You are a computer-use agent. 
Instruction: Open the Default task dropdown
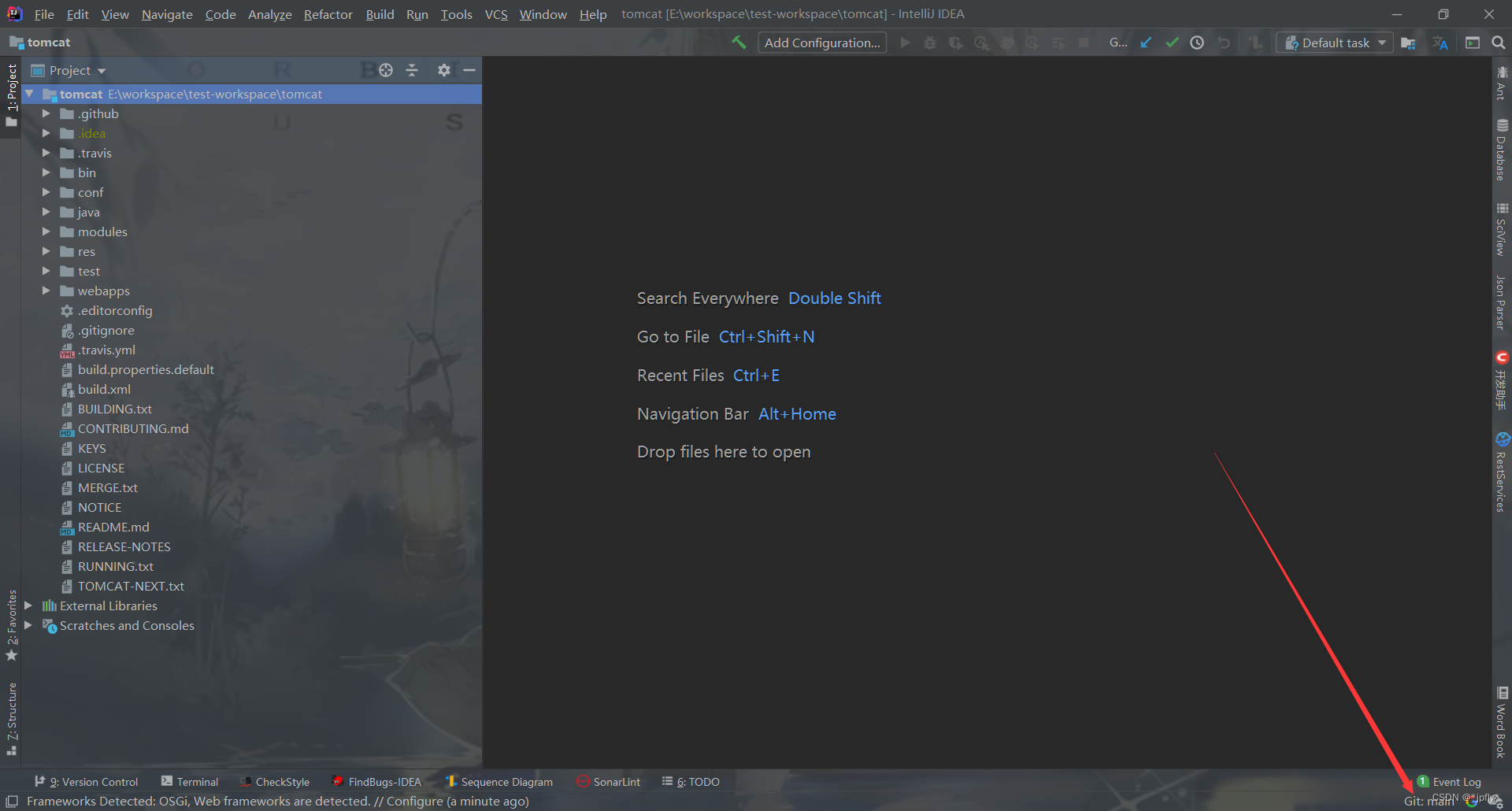click(x=1335, y=43)
